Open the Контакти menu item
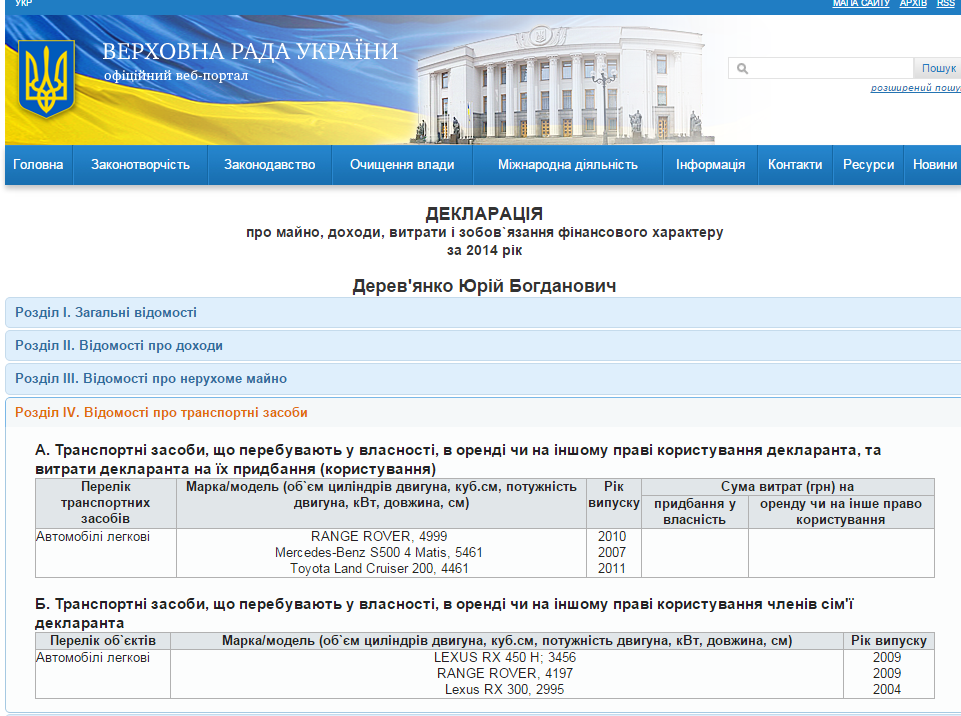The height and width of the screenshot is (716, 961). pos(795,165)
